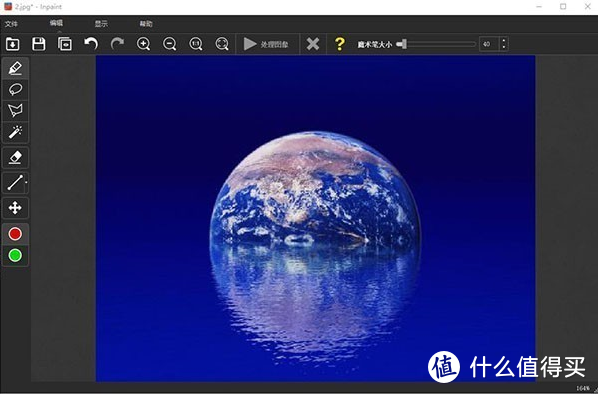Select the Magic Wand tool
Screen dimensions: 598x394
click(x=15, y=132)
